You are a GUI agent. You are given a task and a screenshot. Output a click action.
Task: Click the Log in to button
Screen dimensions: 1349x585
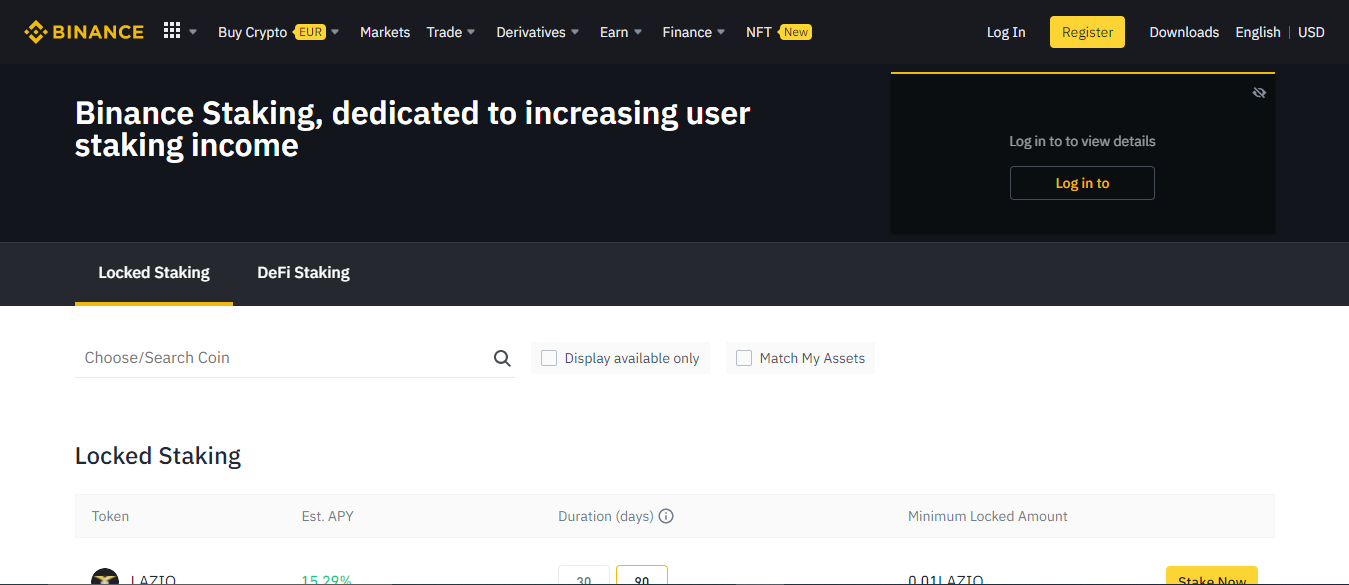1082,183
